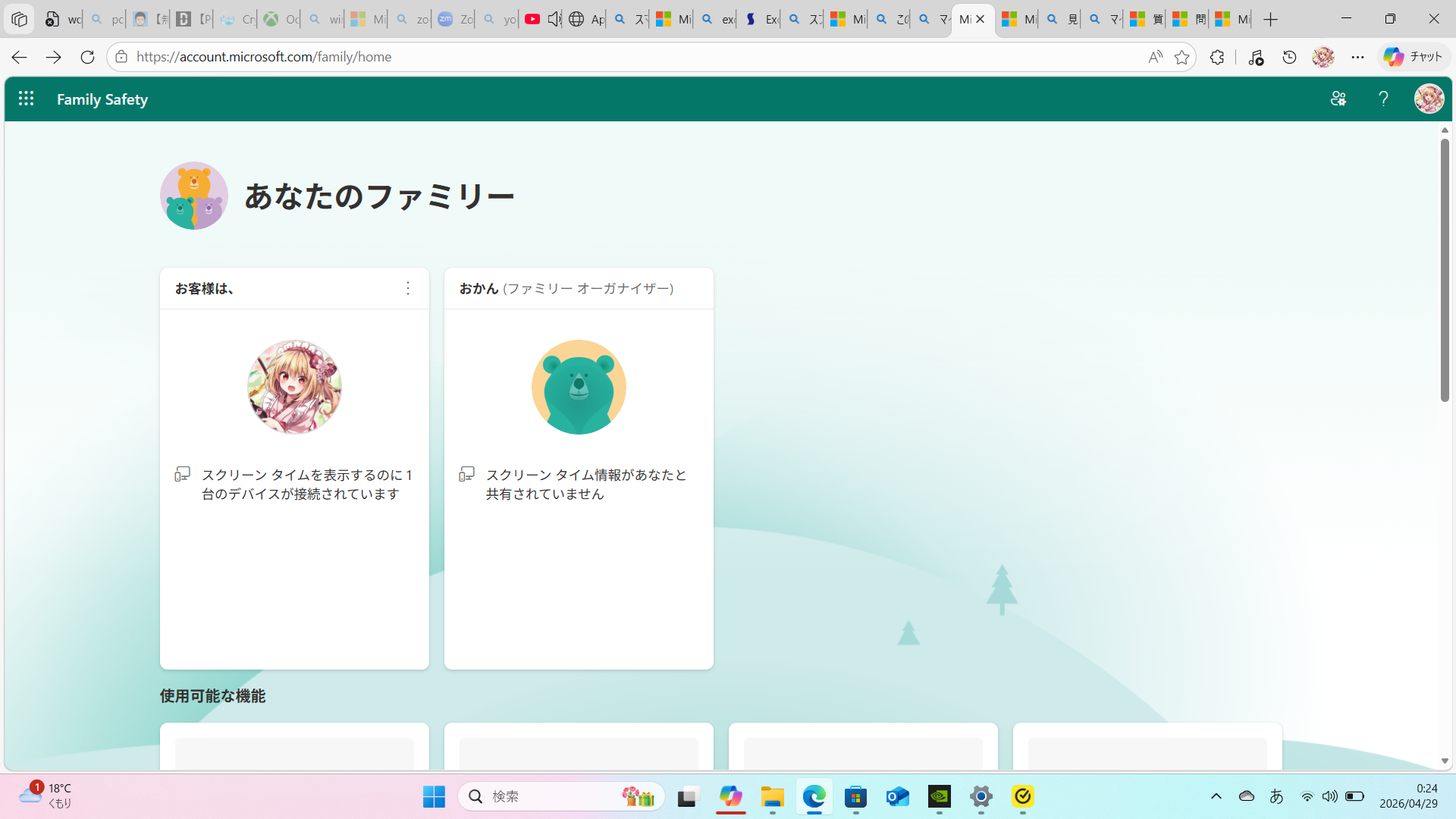
Task: Open Copilot チャット button
Action: click(x=1413, y=57)
